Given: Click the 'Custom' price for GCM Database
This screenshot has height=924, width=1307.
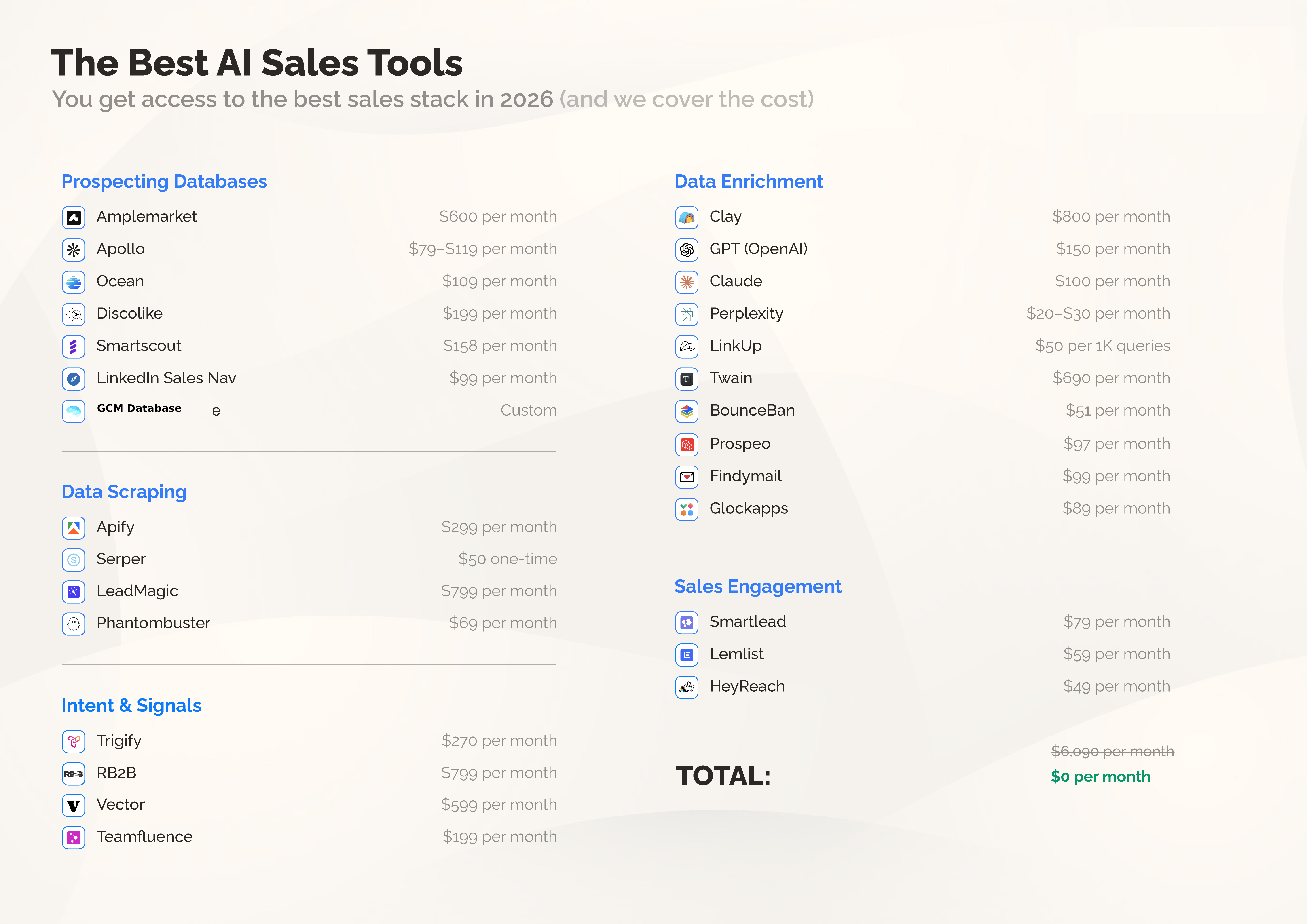Looking at the screenshot, I should 529,410.
